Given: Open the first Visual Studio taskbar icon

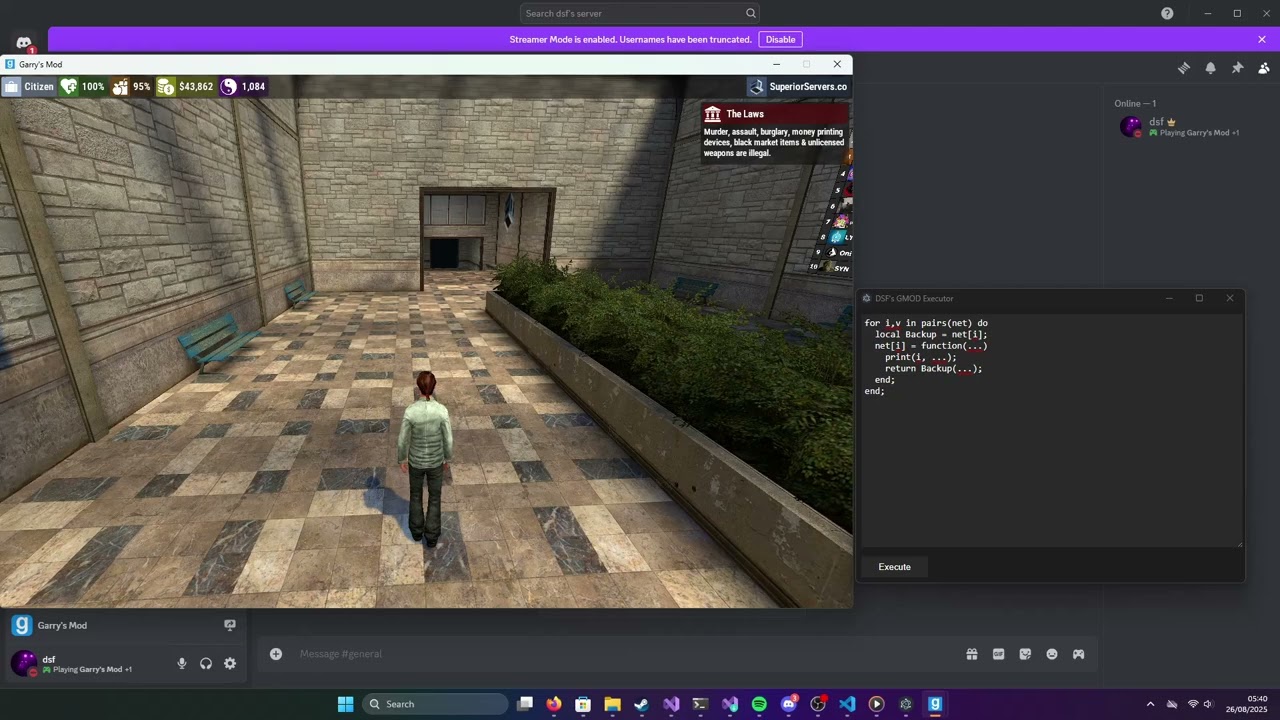Looking at the screenshot, I should click(x=671, y=704).
